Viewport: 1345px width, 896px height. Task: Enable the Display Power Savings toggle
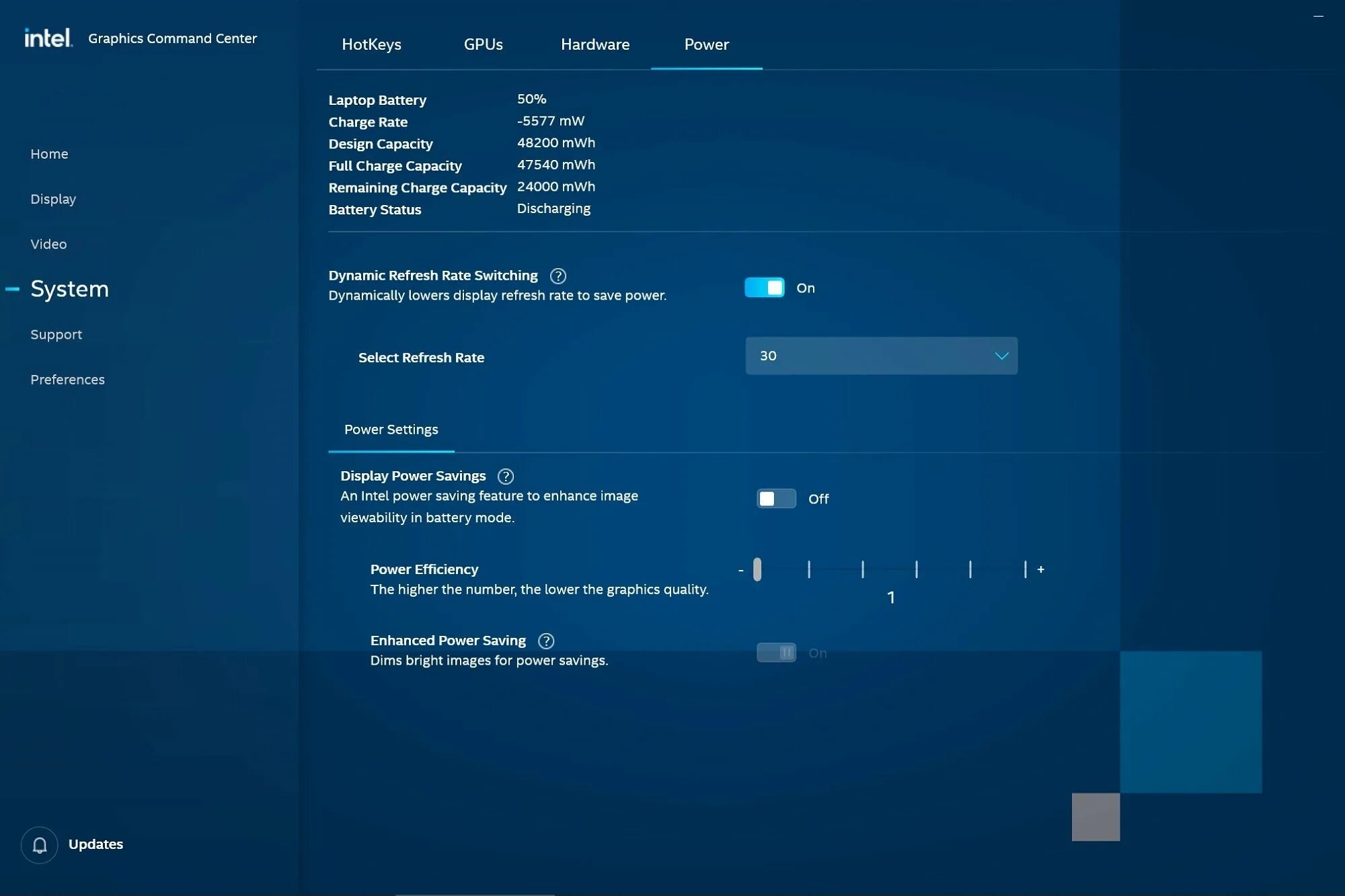[x=776, y=499]
